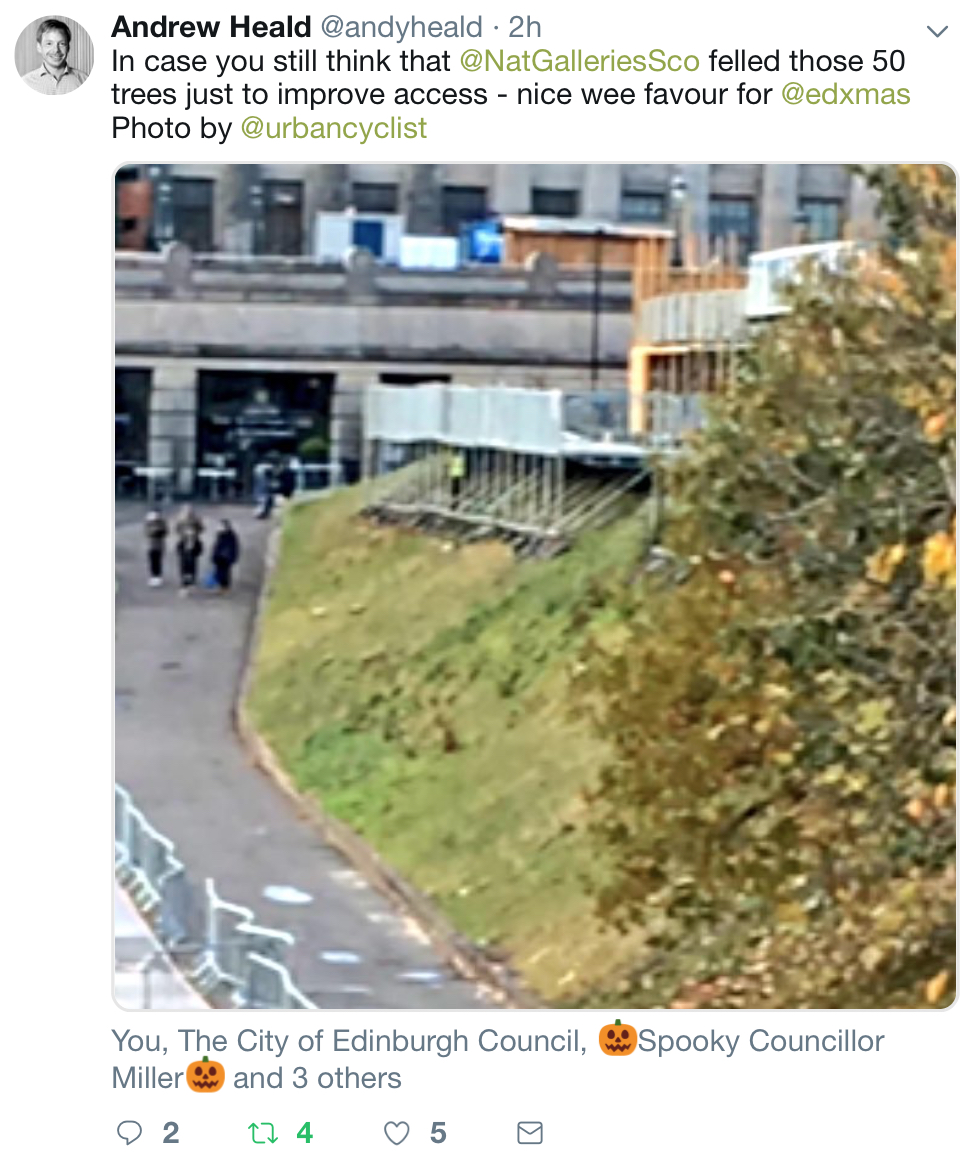Click the @andyheald username handle
This screenshot has width=968, height=1166.
(401, 28)
